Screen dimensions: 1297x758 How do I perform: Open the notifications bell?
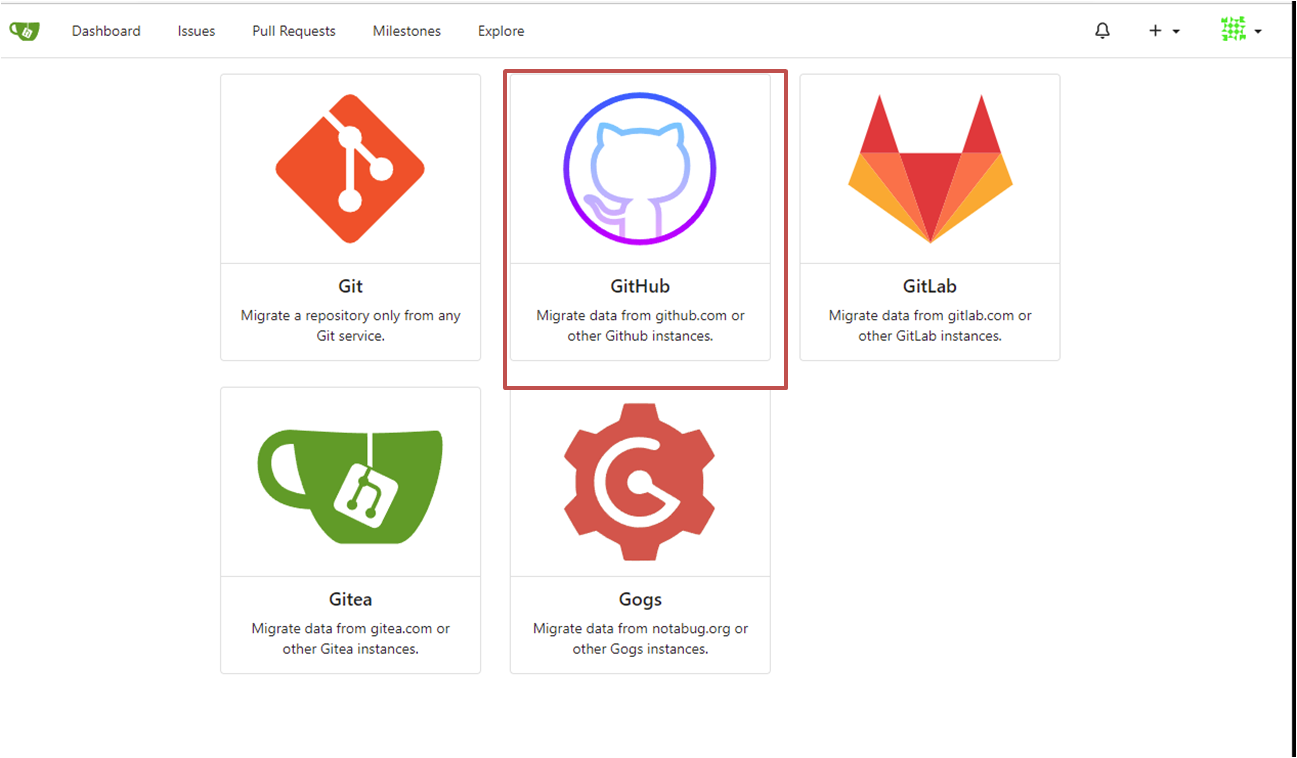coord(1102,31)
